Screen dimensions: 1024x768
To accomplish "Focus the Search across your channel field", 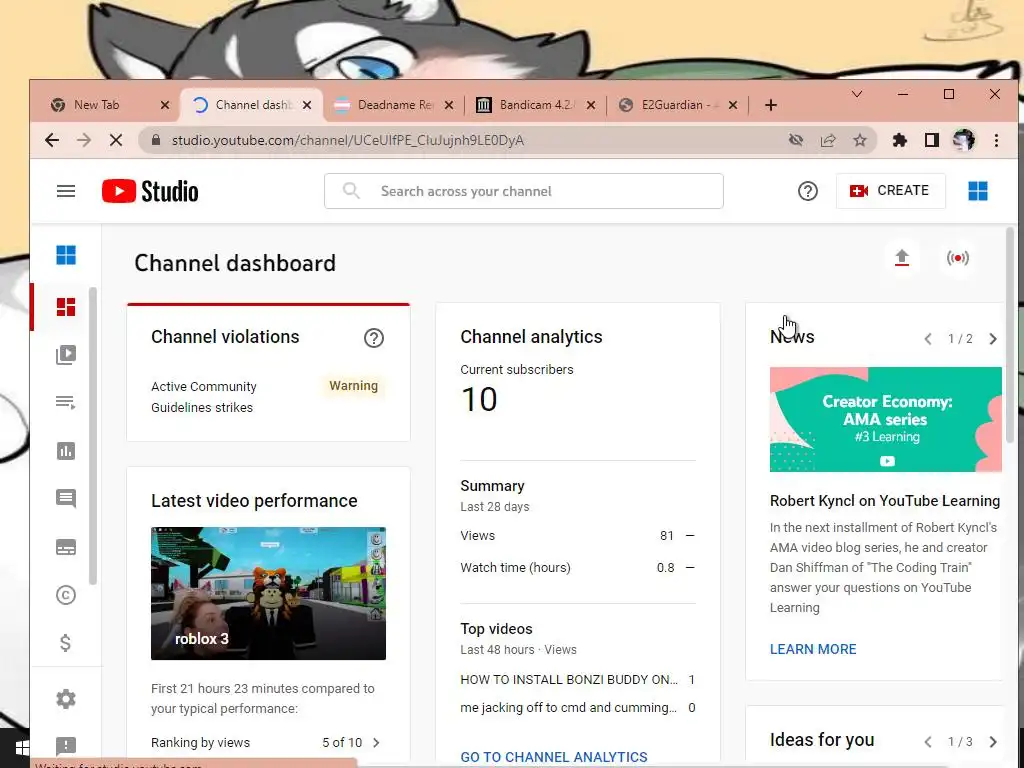I will point(524,191).
